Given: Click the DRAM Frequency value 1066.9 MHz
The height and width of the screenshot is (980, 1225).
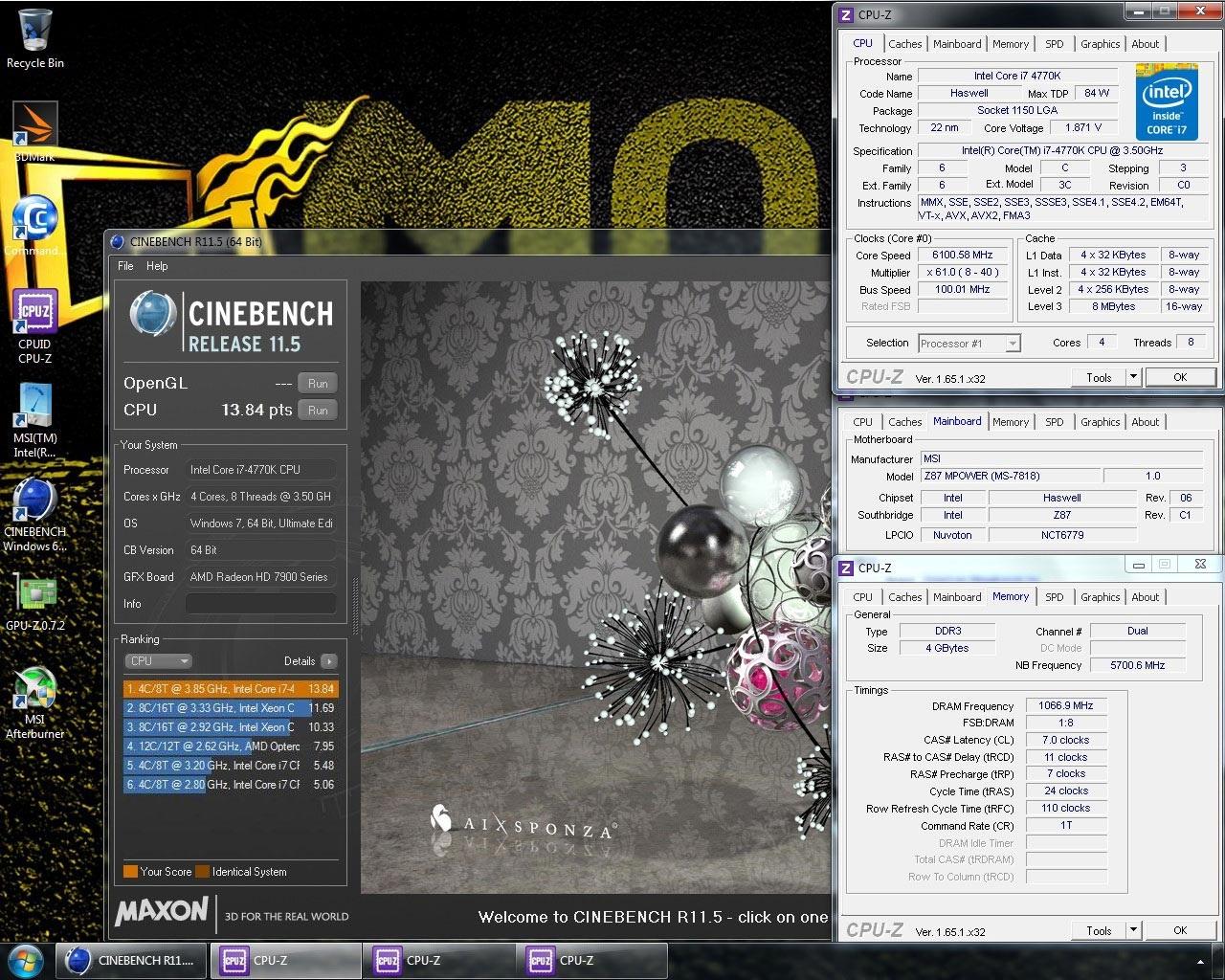Looking at the screenshot, I should coord(1065,705).
